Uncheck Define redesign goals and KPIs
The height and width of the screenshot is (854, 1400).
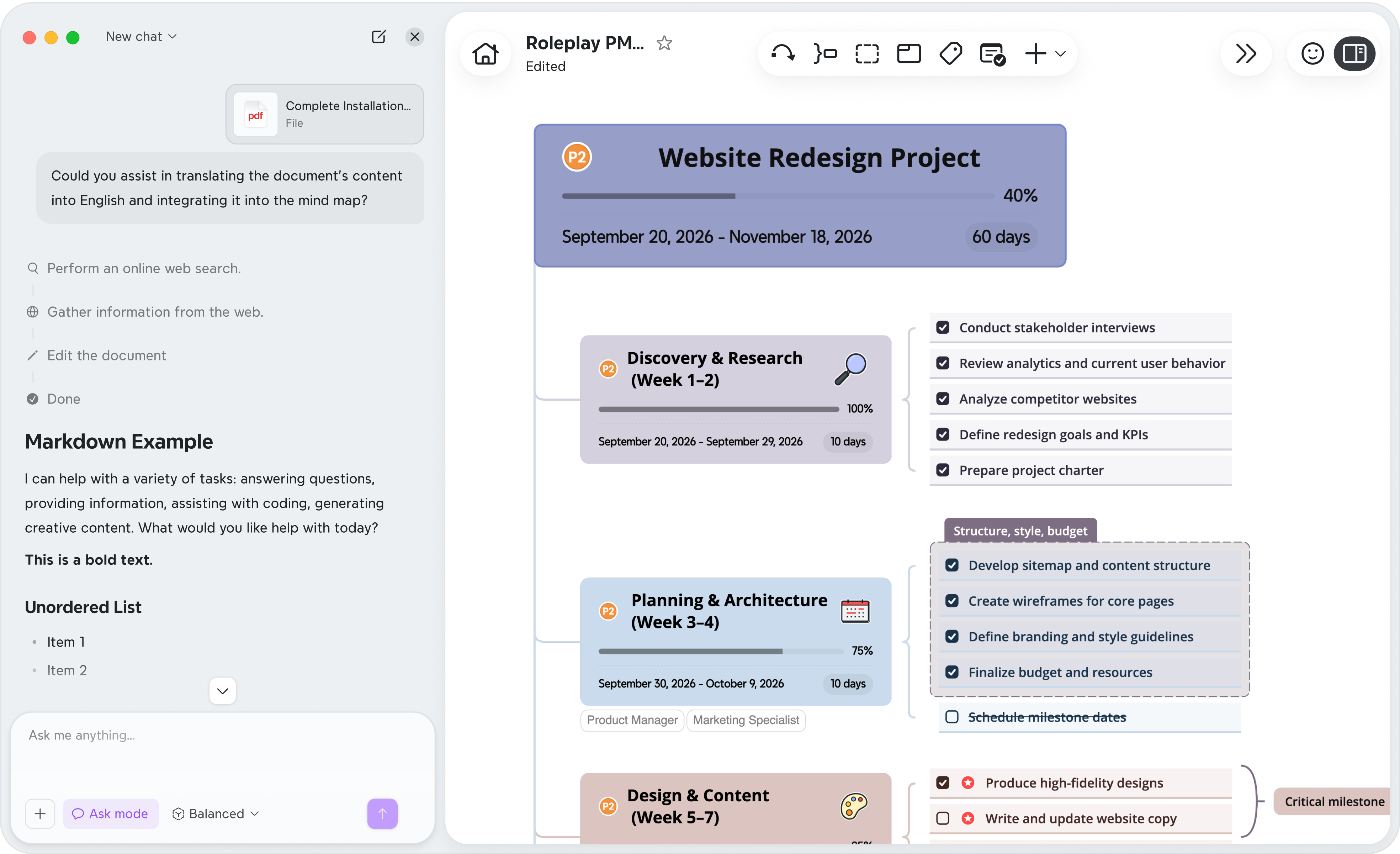(x=943, y=434)
